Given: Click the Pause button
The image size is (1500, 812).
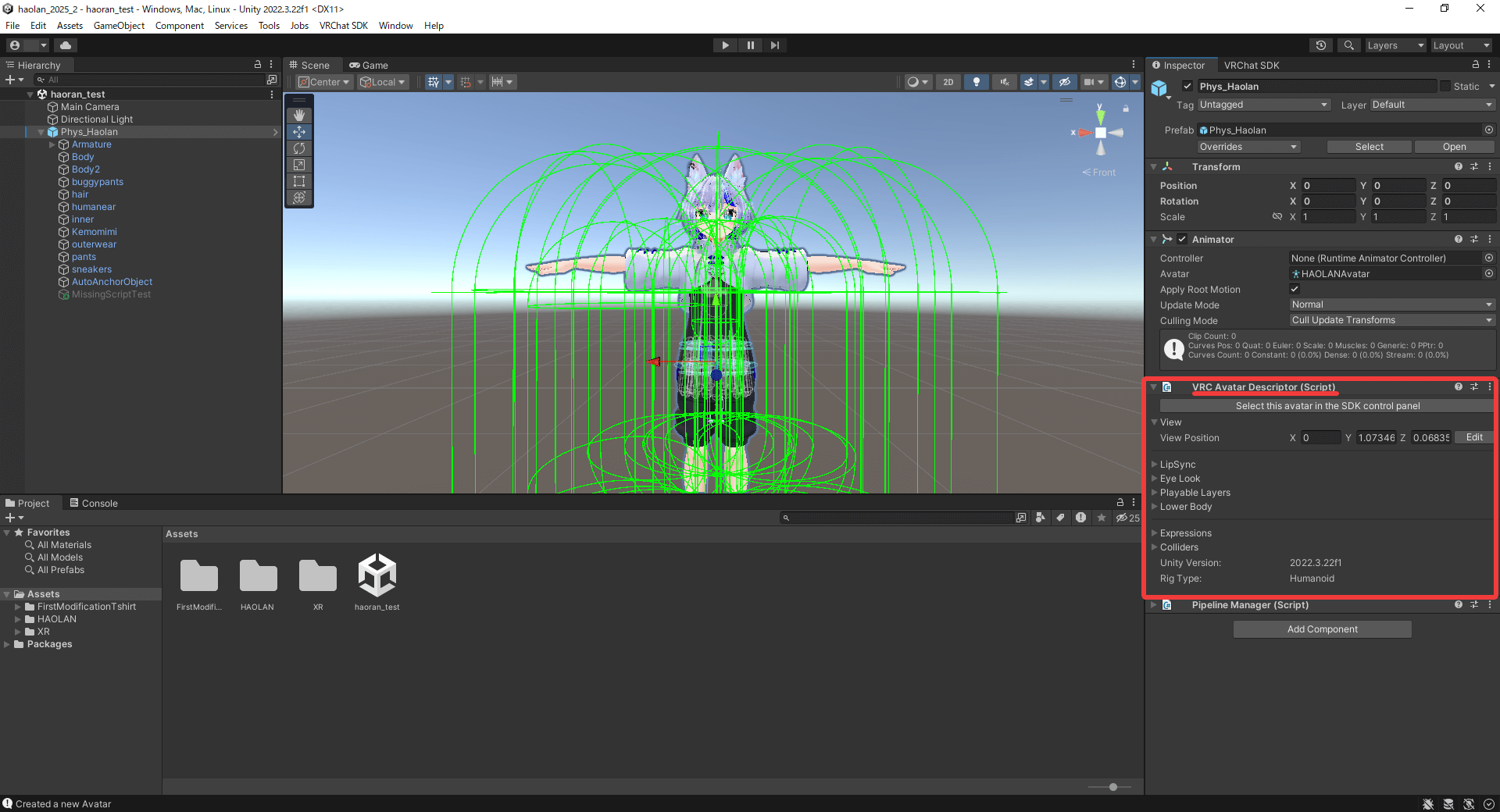Looking at the screenshot, I should (x=750, y=45).
